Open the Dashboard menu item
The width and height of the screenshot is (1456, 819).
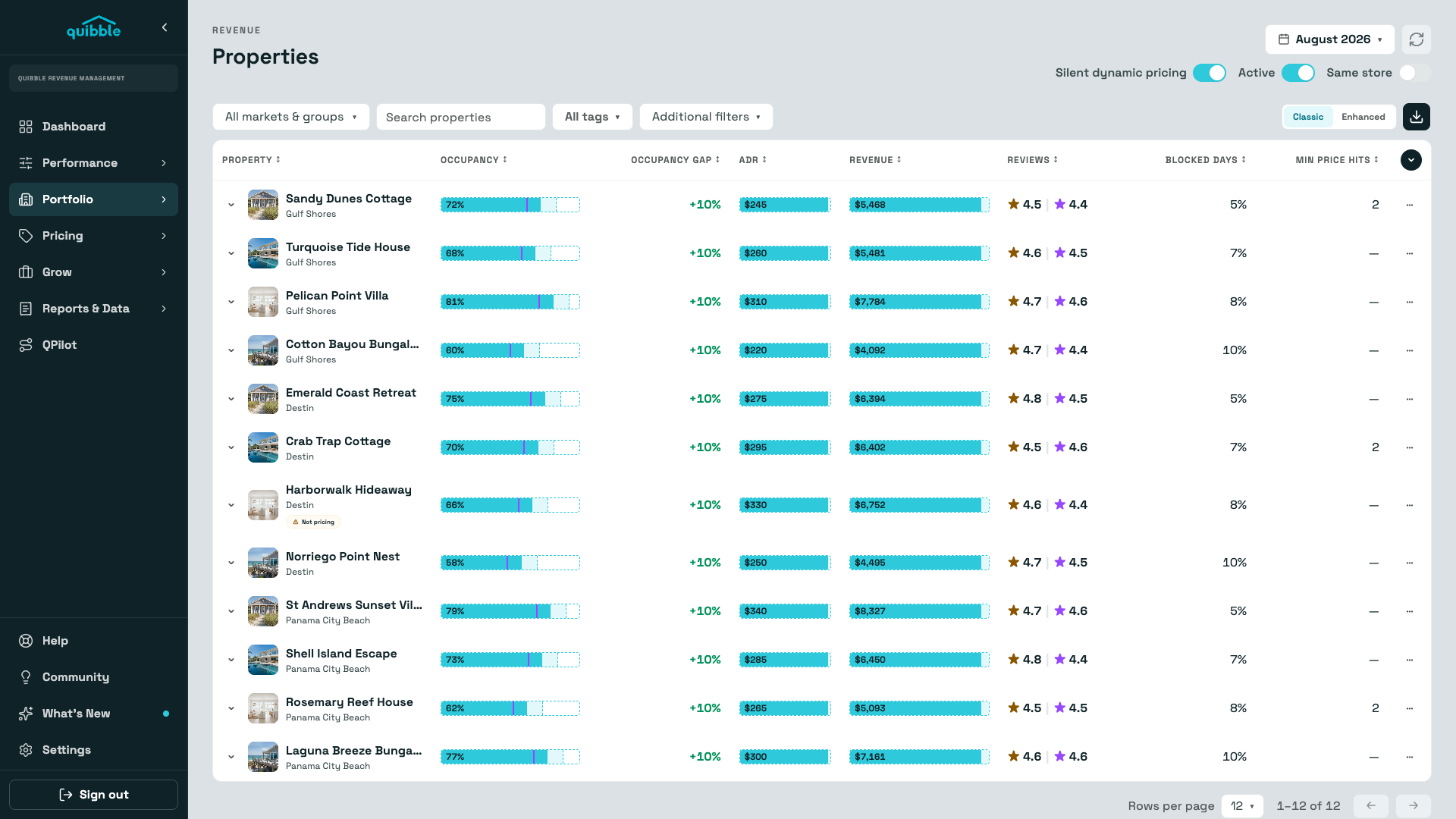[93, 127]
